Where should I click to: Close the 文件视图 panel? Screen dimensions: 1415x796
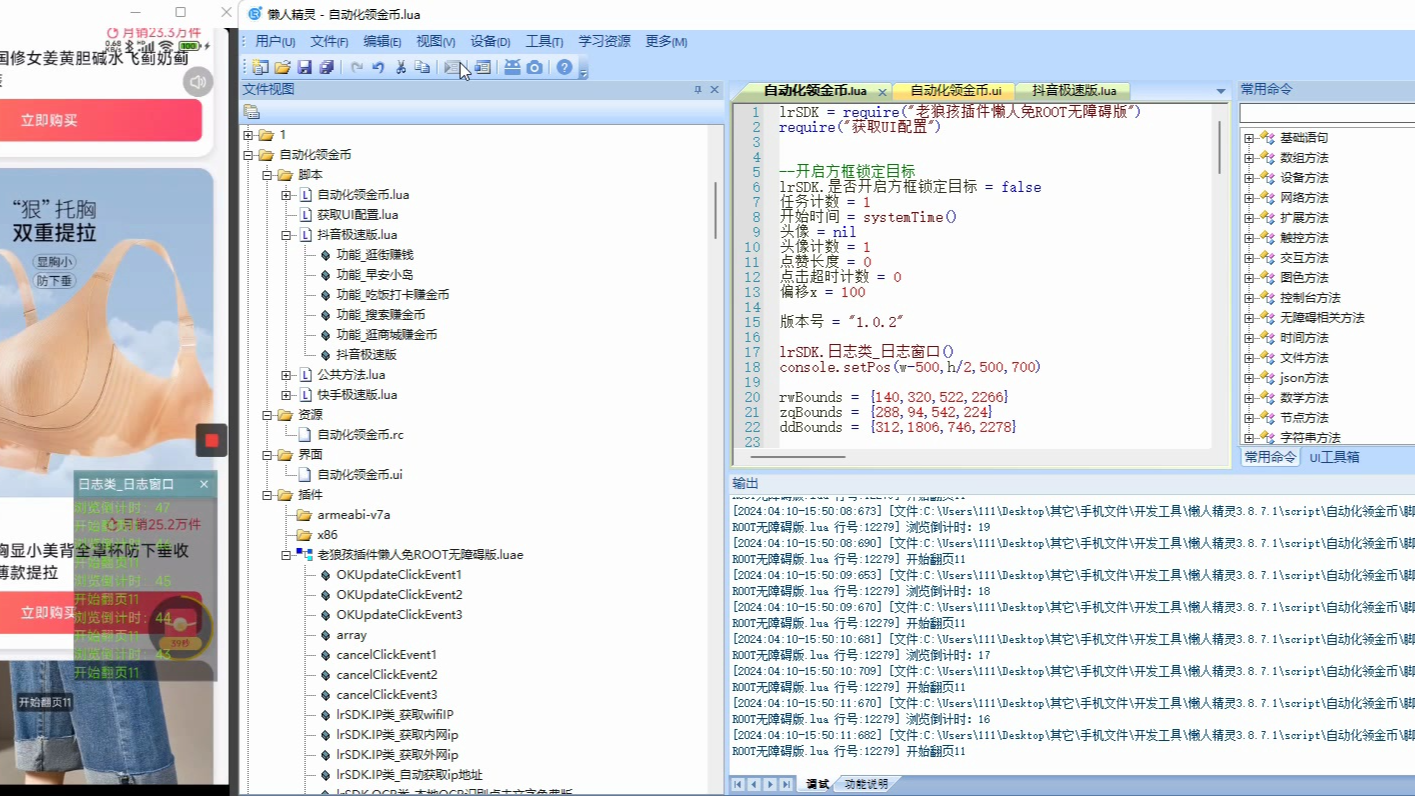(714, 90)
